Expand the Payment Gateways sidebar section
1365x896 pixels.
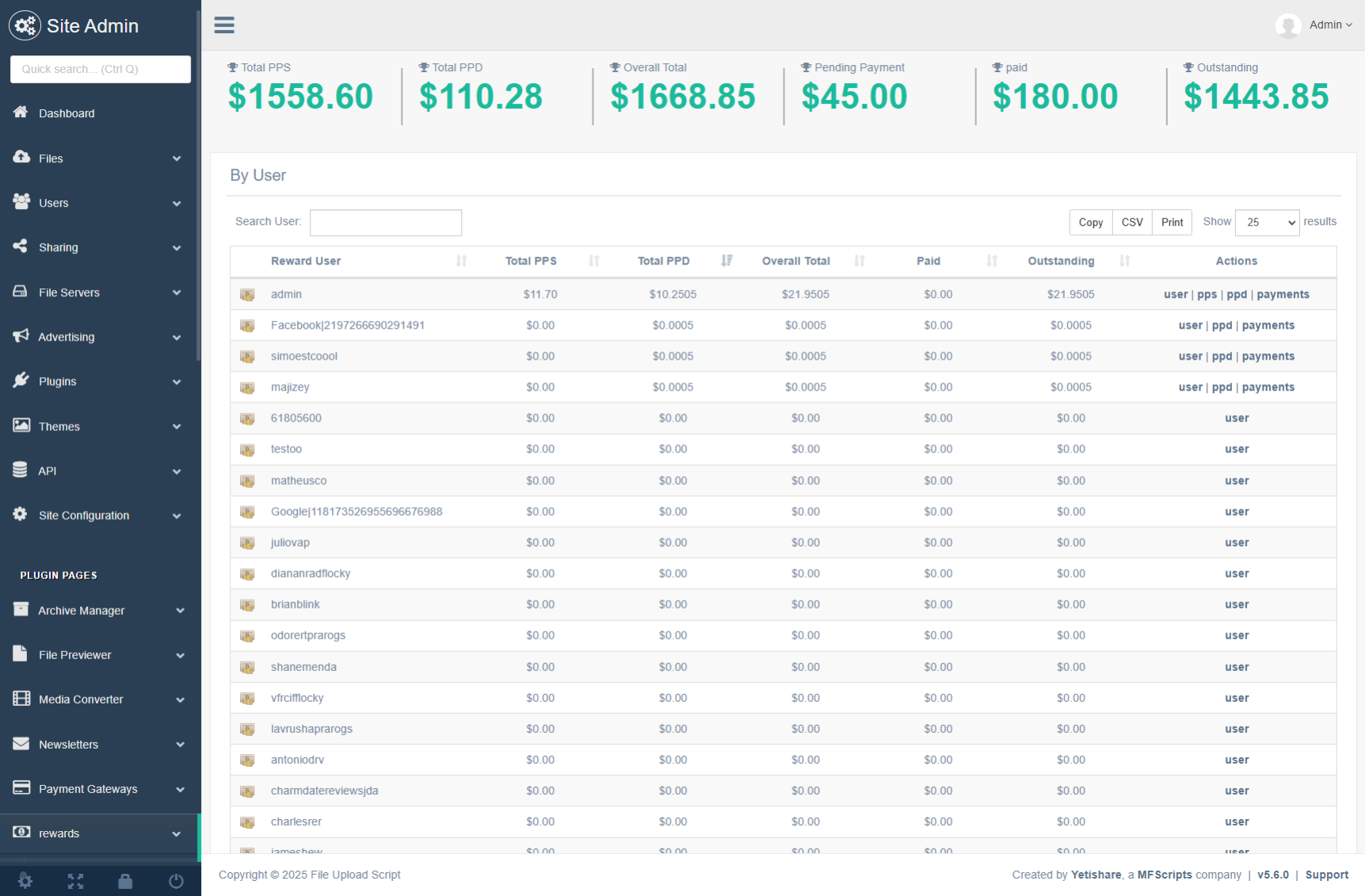[x=100, y=789]
